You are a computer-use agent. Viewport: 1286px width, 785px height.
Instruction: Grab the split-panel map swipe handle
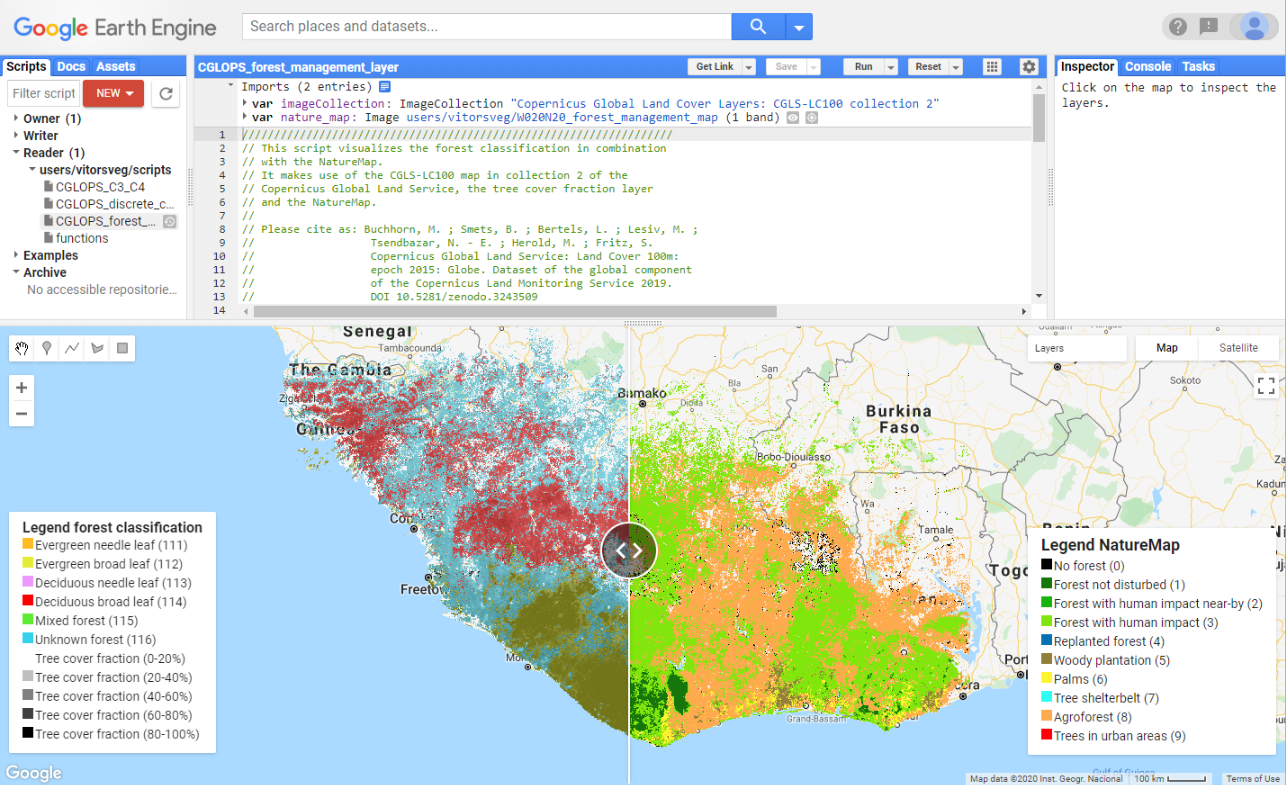(629, 550)
